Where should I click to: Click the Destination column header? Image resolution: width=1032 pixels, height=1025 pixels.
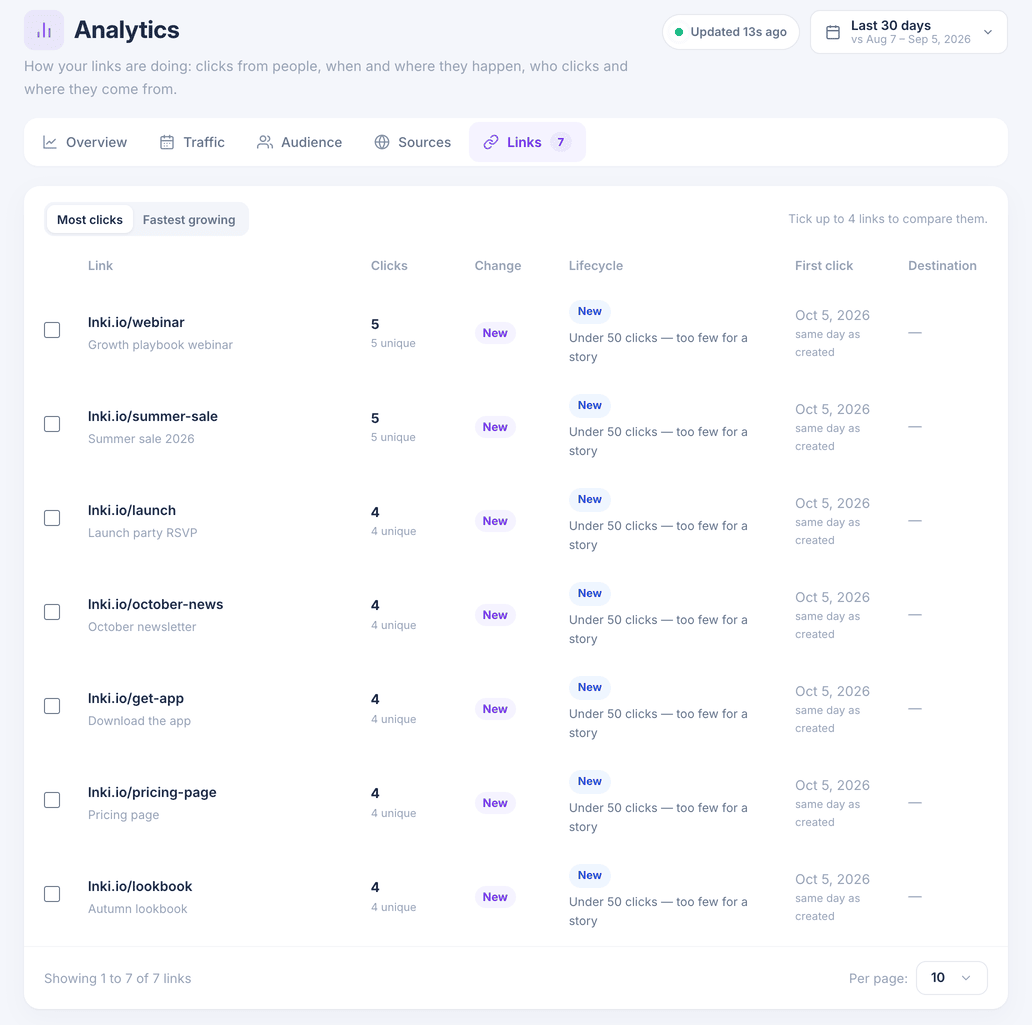pyautogui.click(x=942, y=265)
